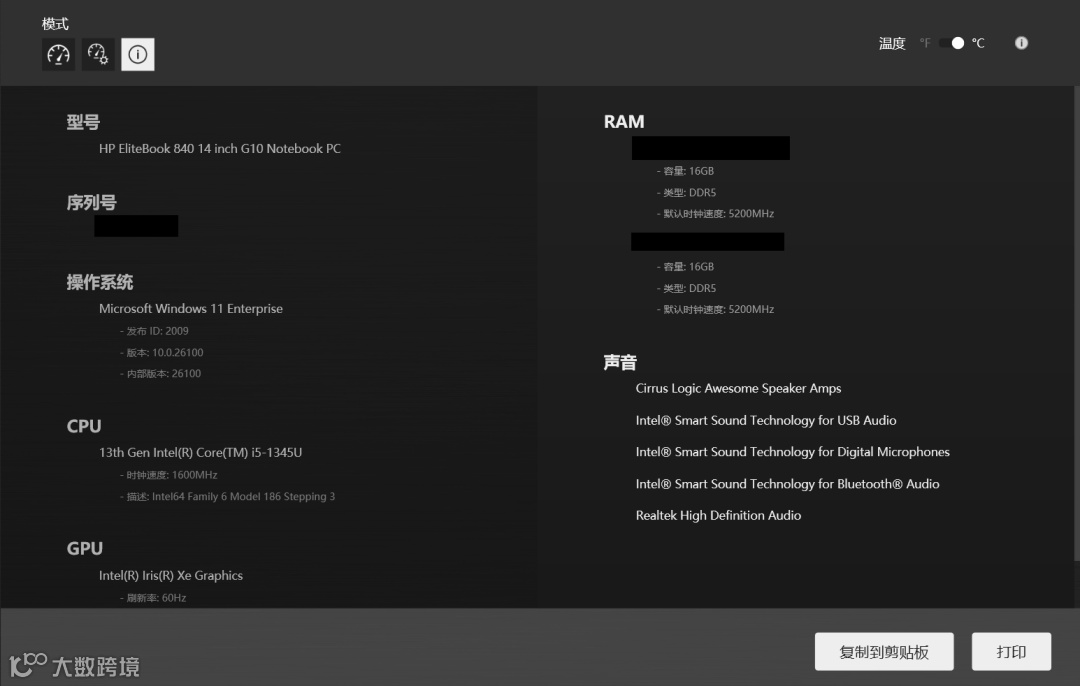Click the °F unit label
Image resolution: width=1080 pixels, height=686 pixels.
coord(925,43)
